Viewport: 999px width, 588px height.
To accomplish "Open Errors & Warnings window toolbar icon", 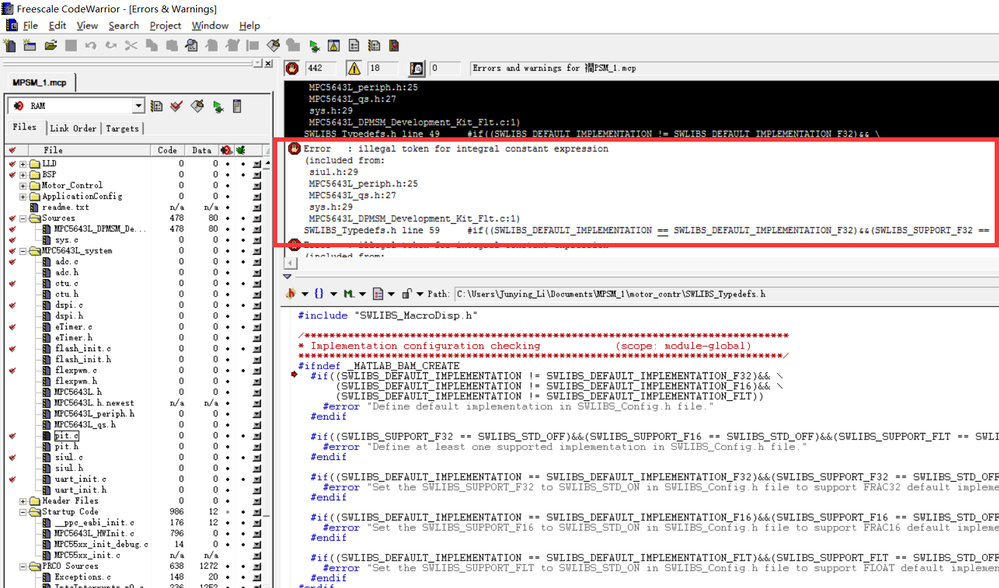I will tap(333, 46).
